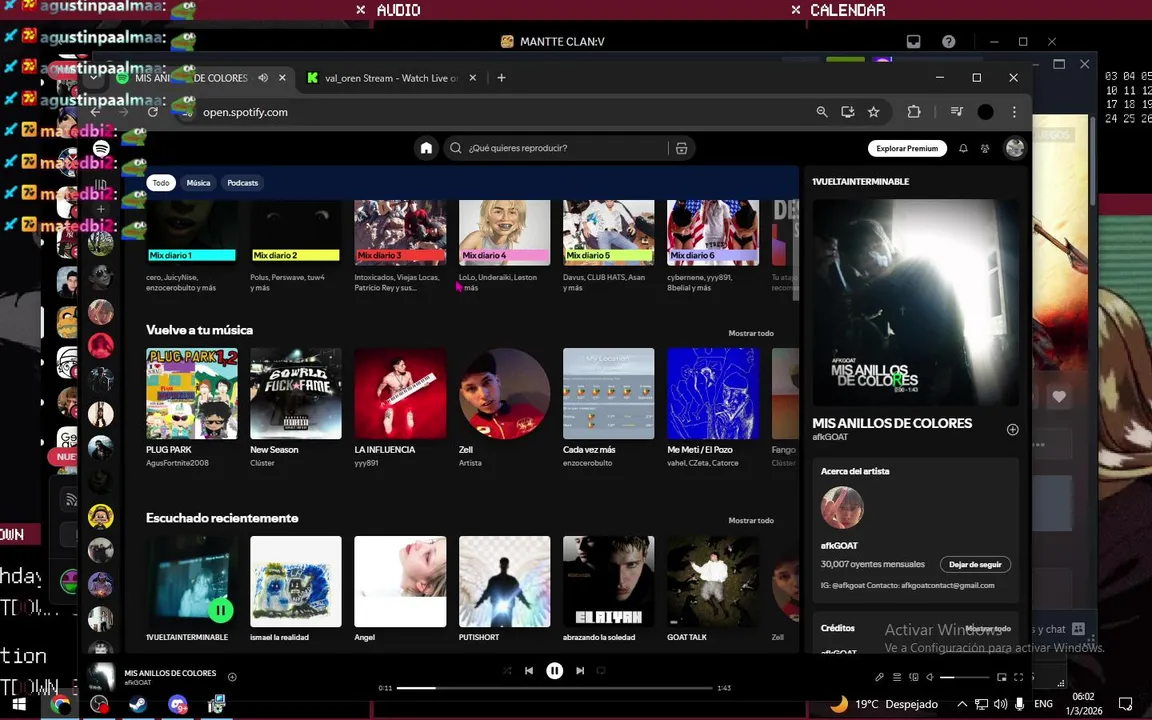Open the Browse icon beside search field

click(x=682, y=148)
